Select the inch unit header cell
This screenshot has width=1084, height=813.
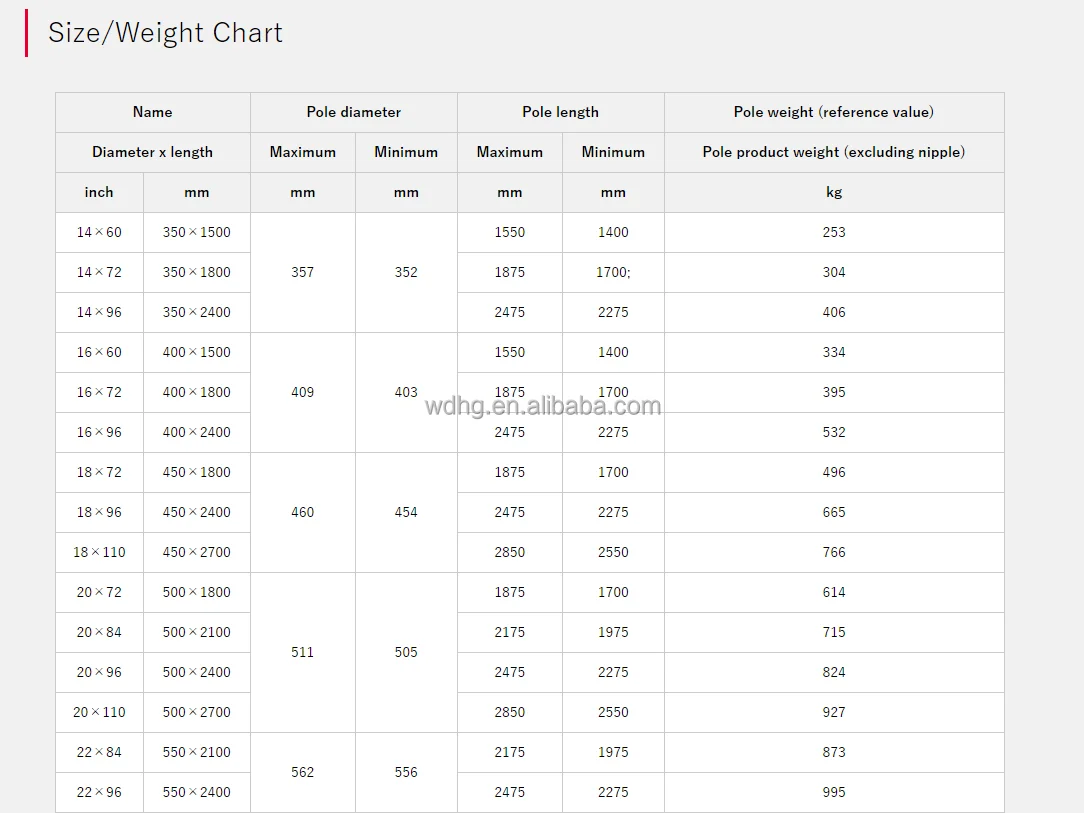[x=99, y=192]
